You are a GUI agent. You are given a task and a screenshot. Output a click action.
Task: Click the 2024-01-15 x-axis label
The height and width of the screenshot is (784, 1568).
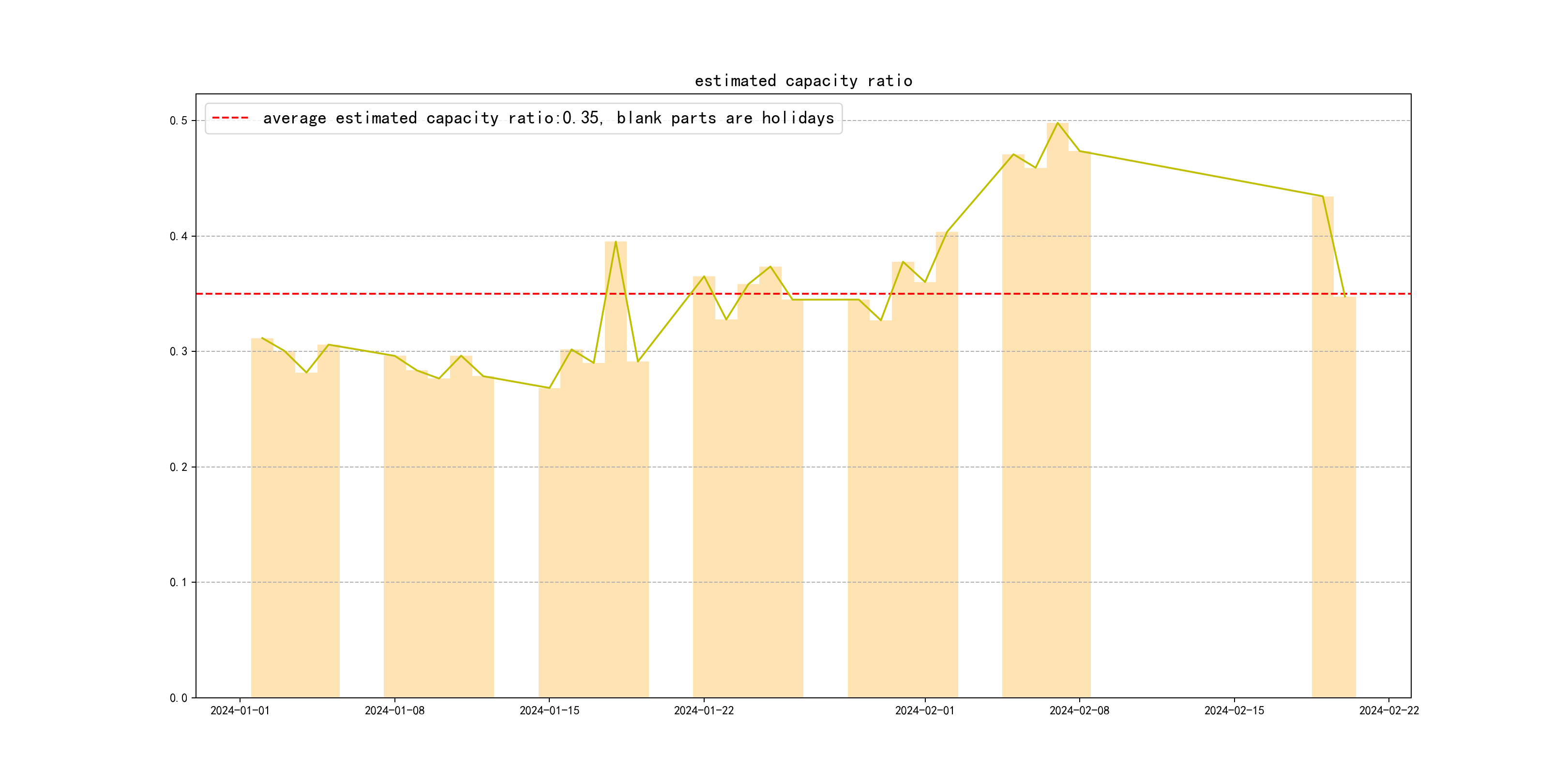coord(549,710)
